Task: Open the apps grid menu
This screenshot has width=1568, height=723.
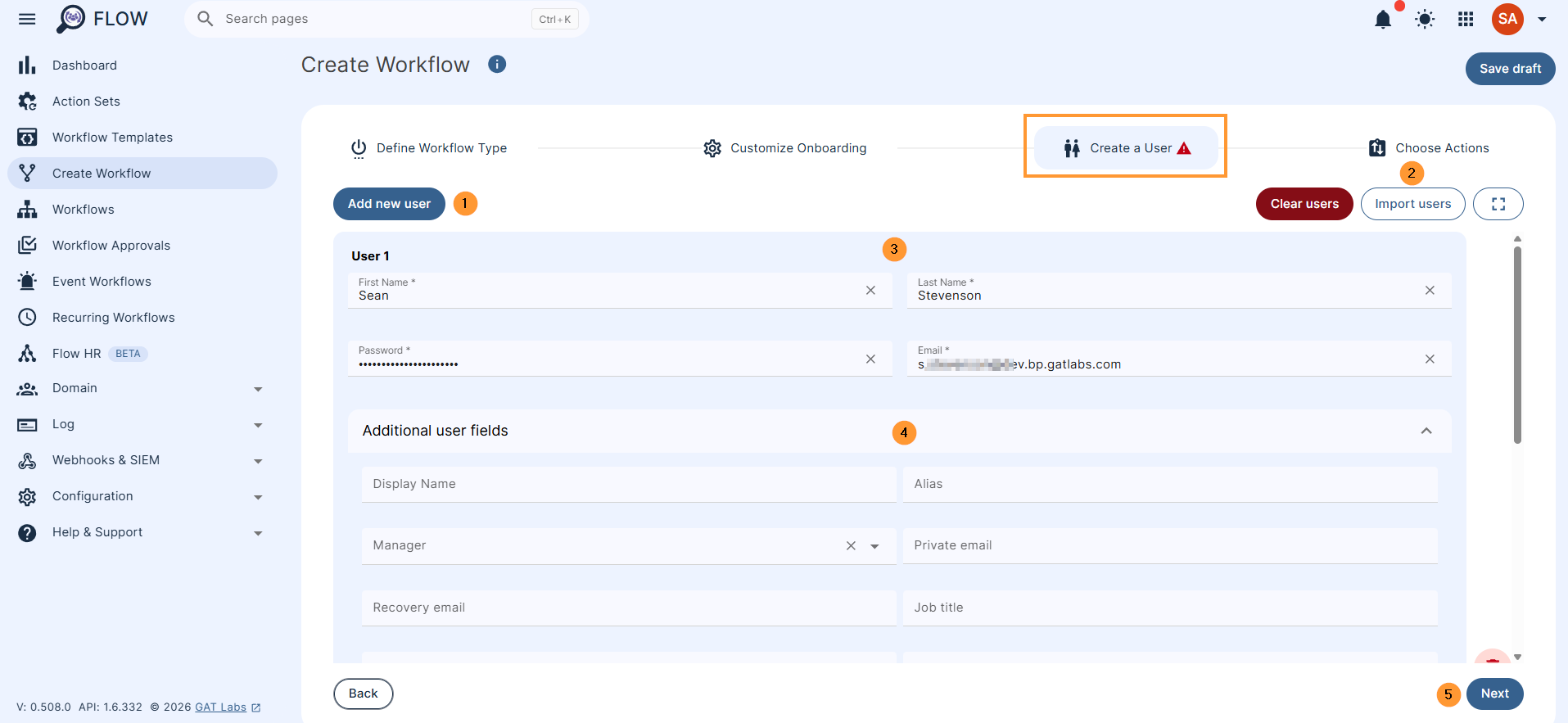Action: pos(1466,19)
